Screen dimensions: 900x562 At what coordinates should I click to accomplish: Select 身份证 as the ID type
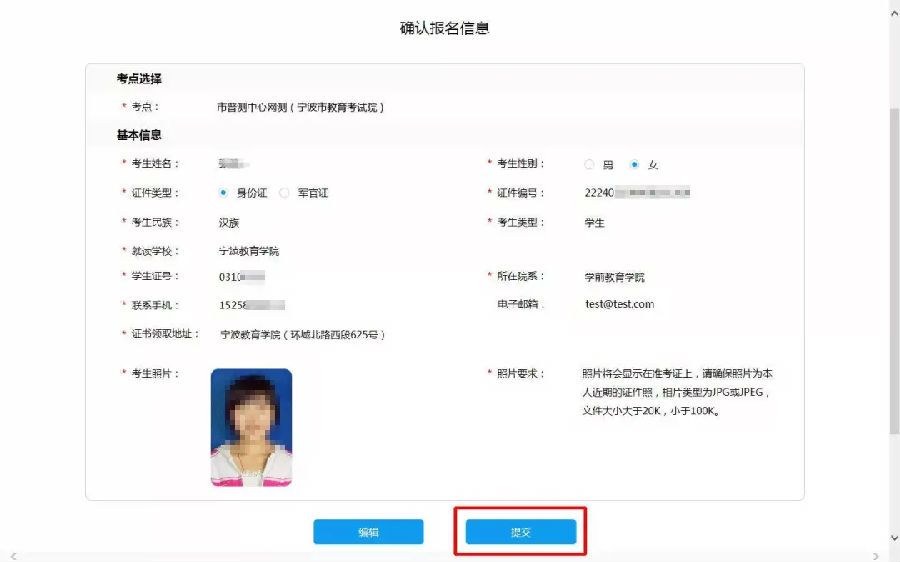(x=223, y=193)
